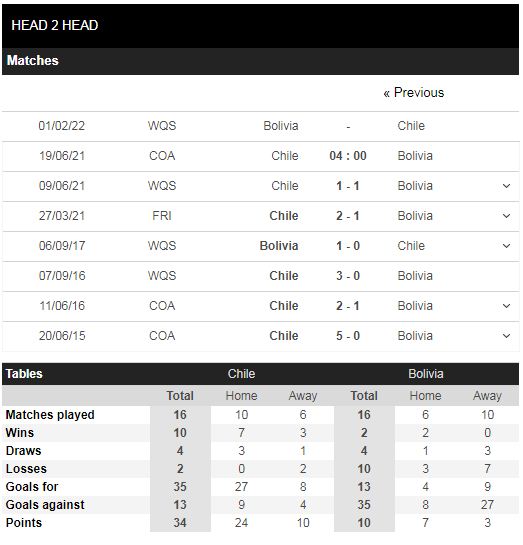Open the Matches section header
523x545 pixels.
click(33, 60)
